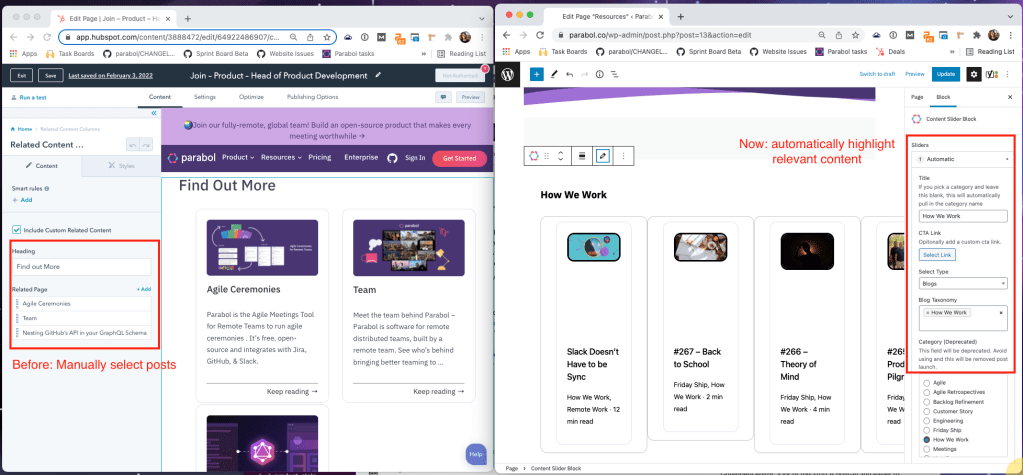Select the Customer Story radio button
The width and height of the screenshot is (1023, 475).
(926, 412)
